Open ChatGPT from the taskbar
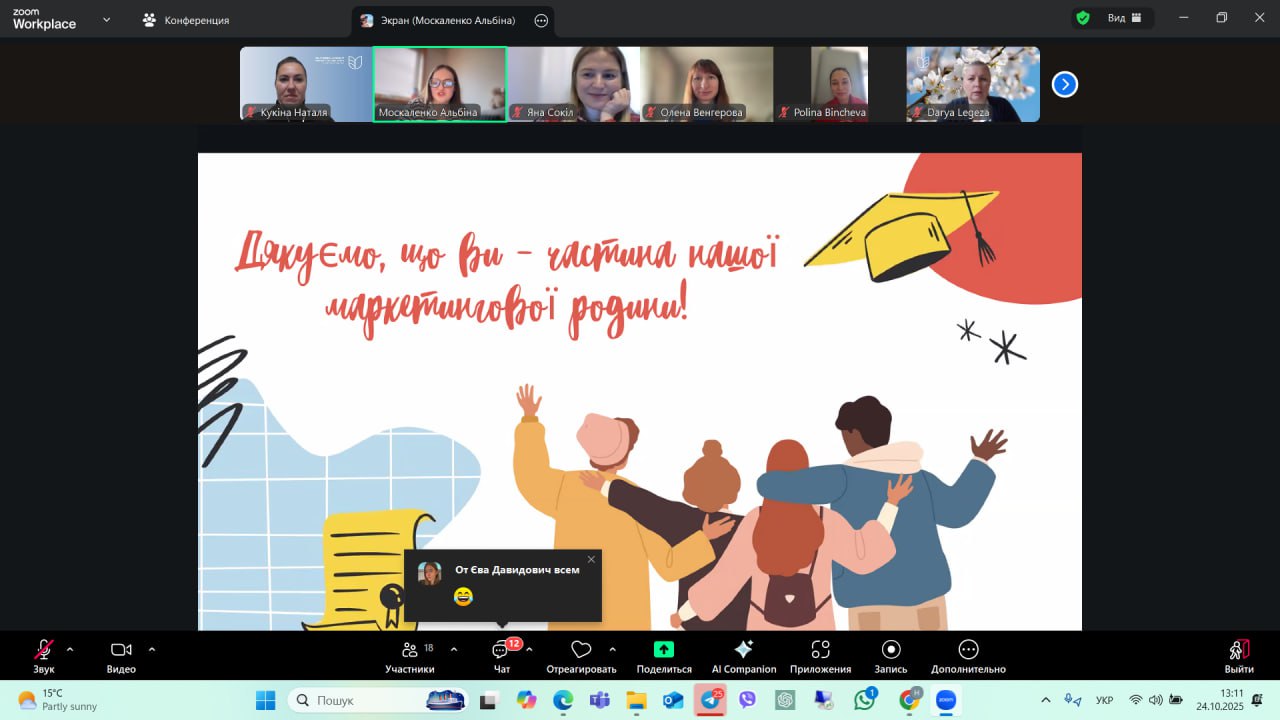 coord(785,700)
